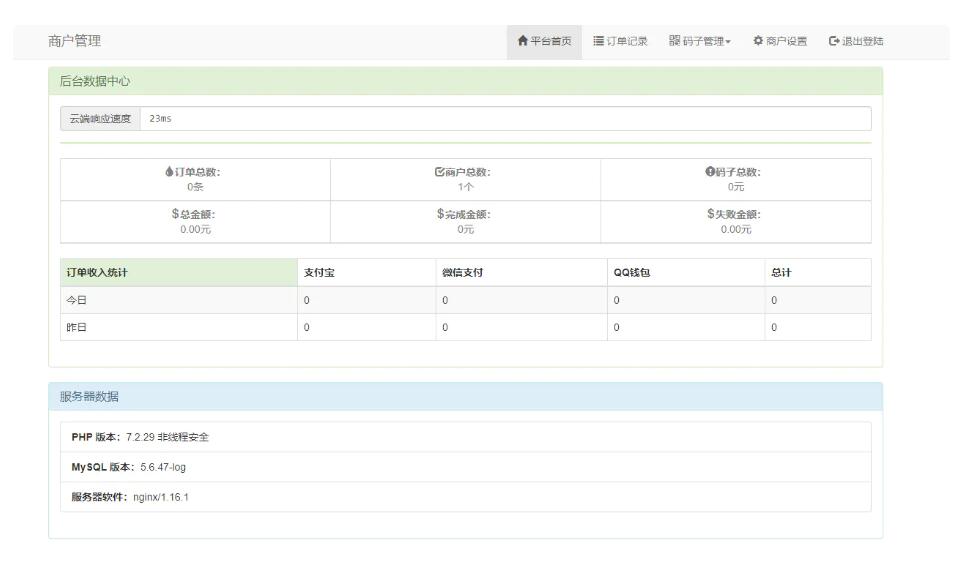Click the dollar icon beside 完成金额
This screenshot has height=570, width=971.
coord(440,214)
